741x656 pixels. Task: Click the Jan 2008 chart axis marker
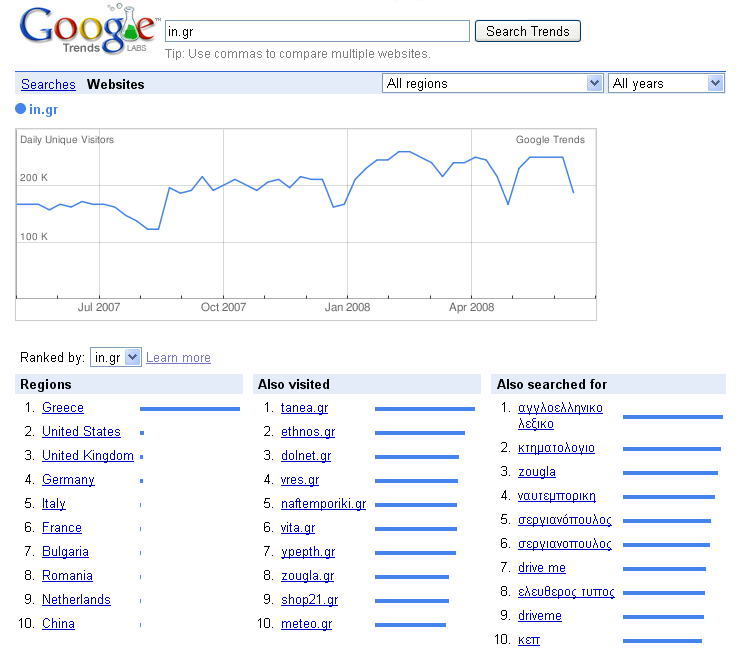[347, 307]
